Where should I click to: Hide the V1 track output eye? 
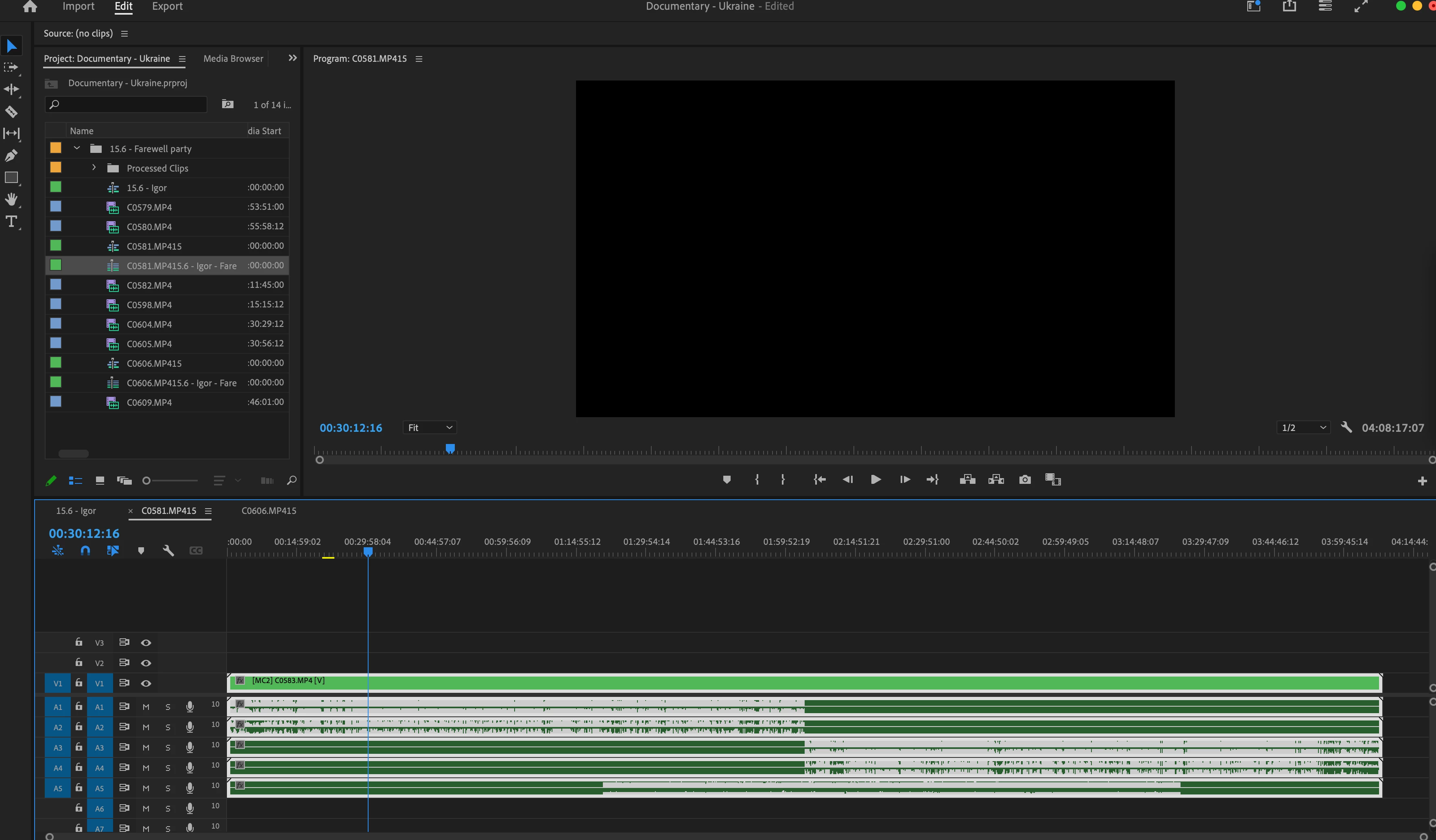click(x=146, y=683)
